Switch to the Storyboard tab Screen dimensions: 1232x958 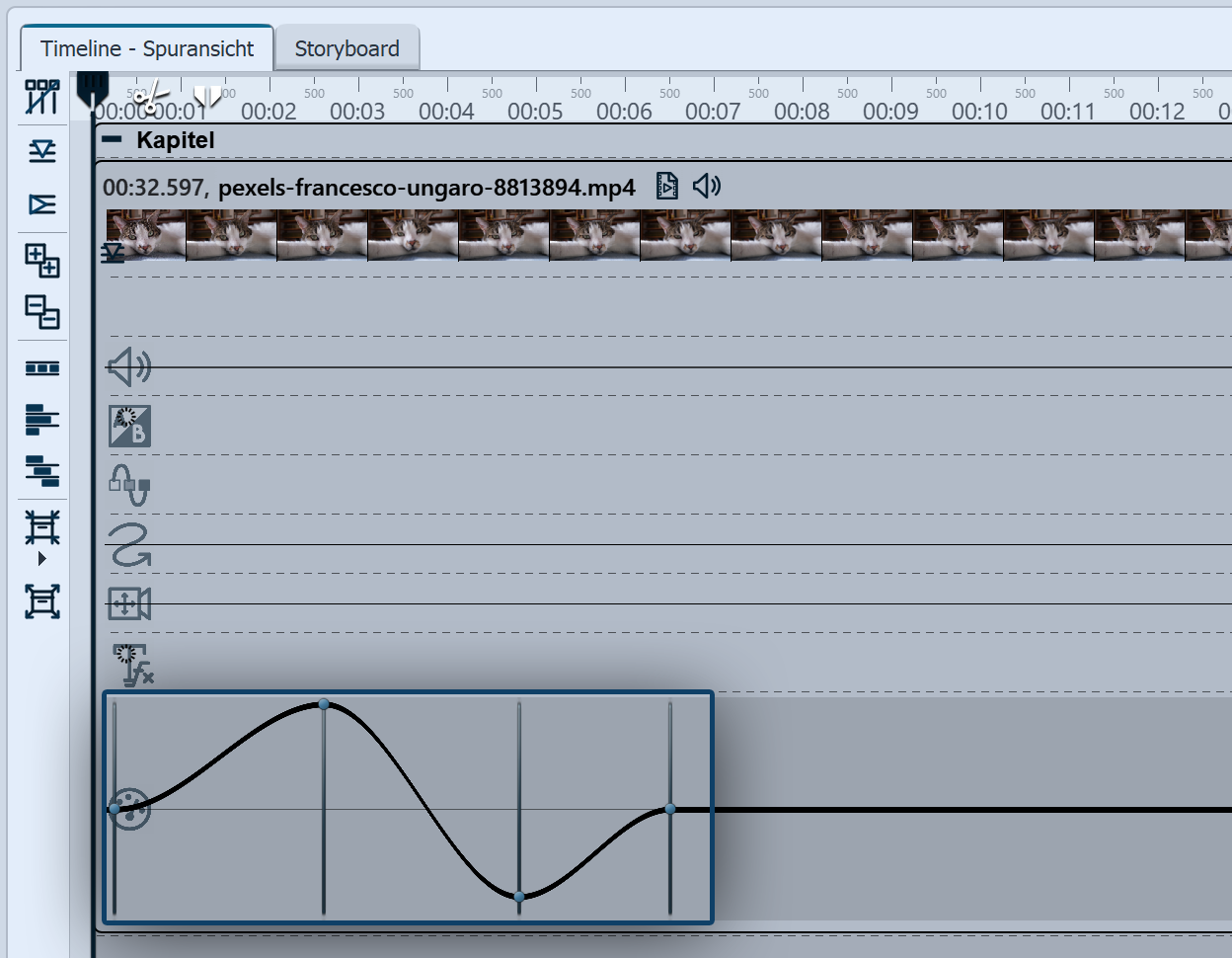click(346, 48)
